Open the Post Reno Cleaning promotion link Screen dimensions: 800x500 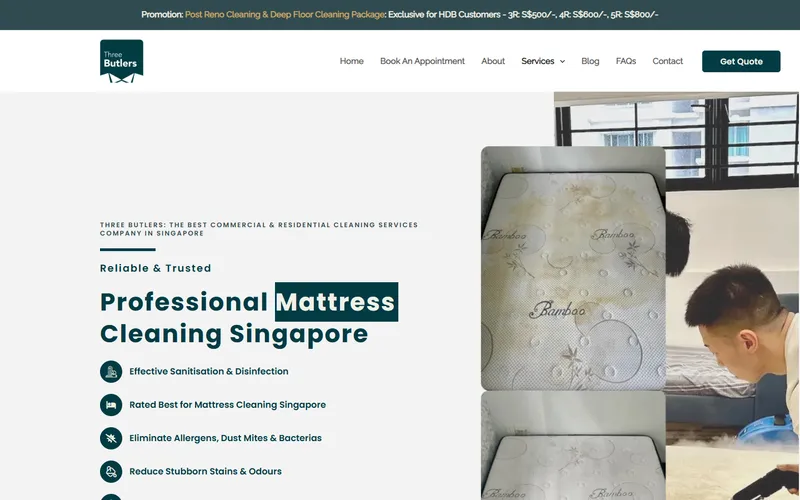point(285,14)
